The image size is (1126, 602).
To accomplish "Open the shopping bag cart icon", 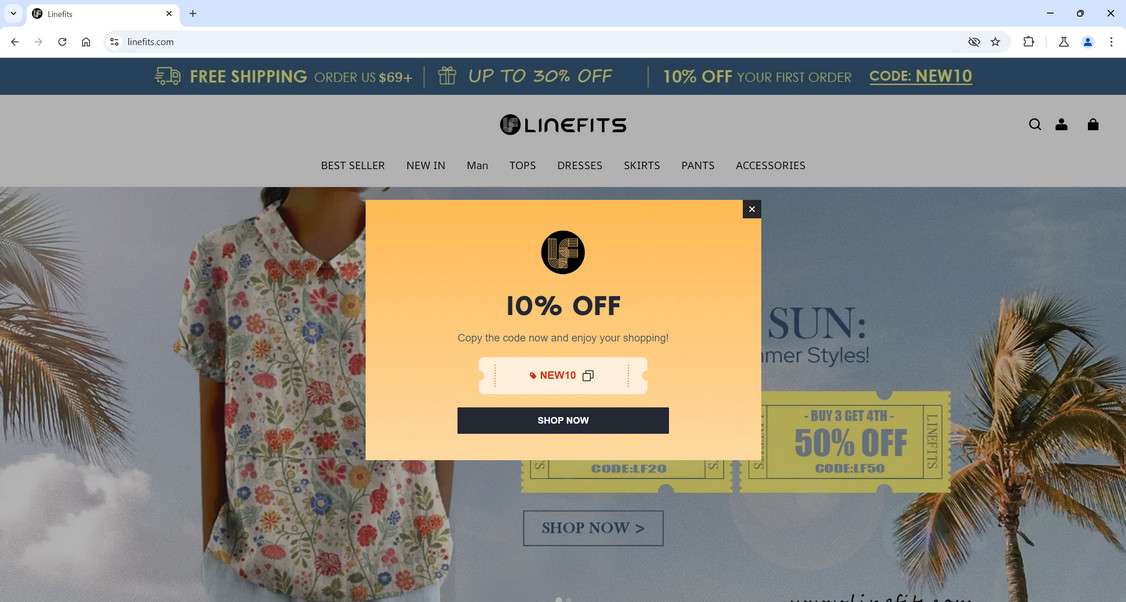I will coord(1093,124).
